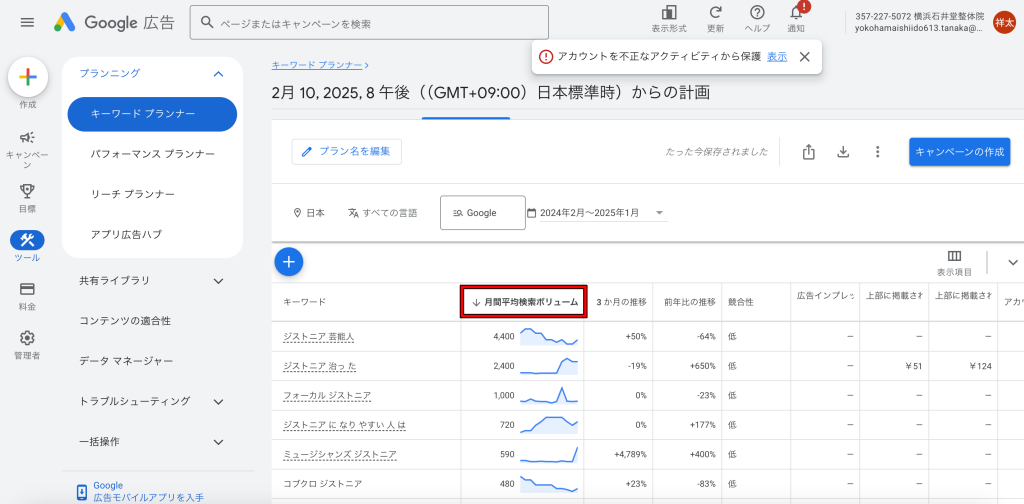Open the Billing card icon
Viewport: 1024px width, 504px height.
27,289
